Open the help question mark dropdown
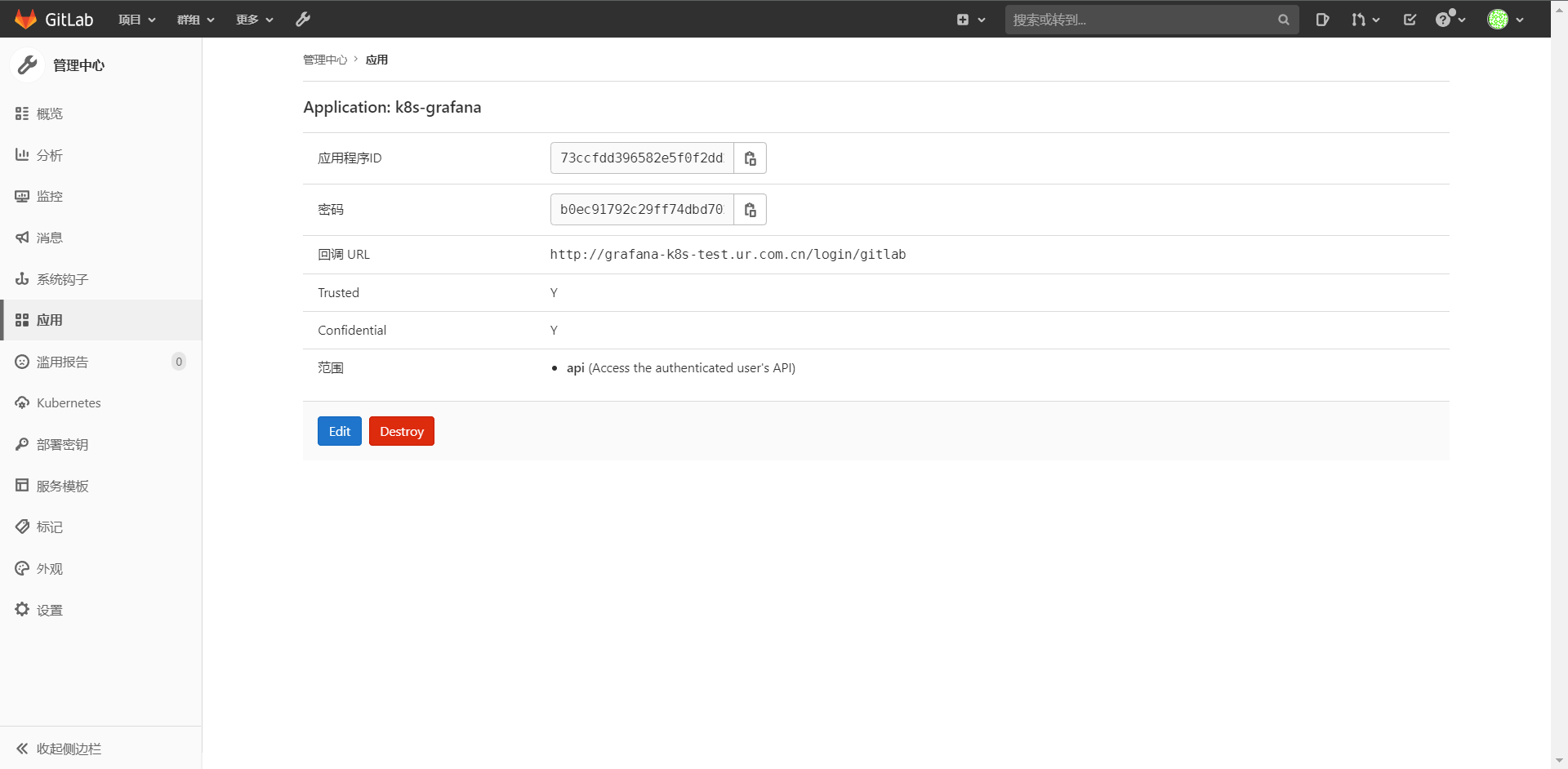This screenshot has height=769, width=1568. (x=1450, y=20)
